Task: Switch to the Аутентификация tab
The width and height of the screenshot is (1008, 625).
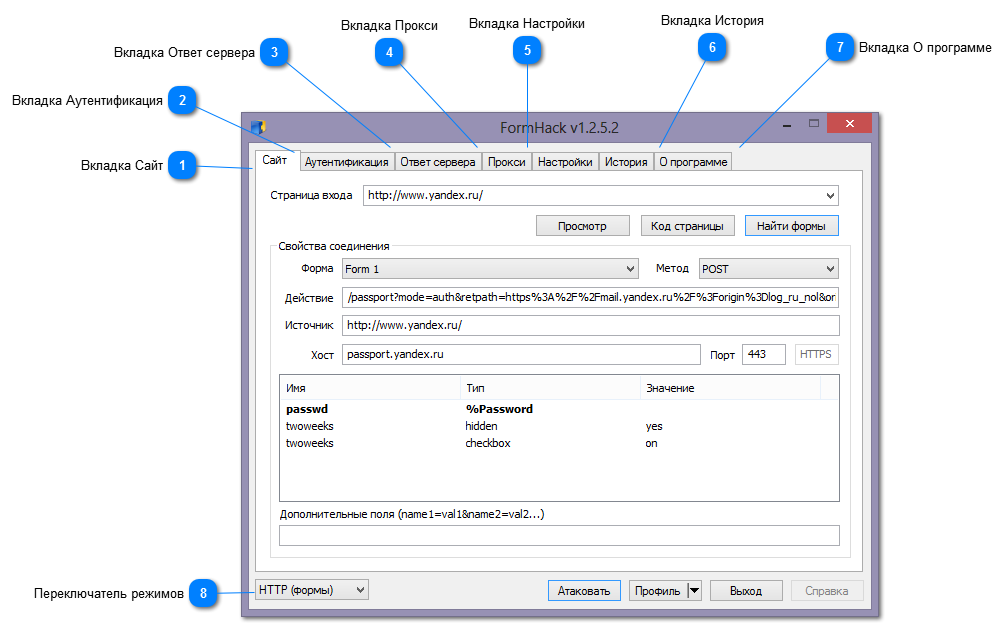Action: coord(346,162)
